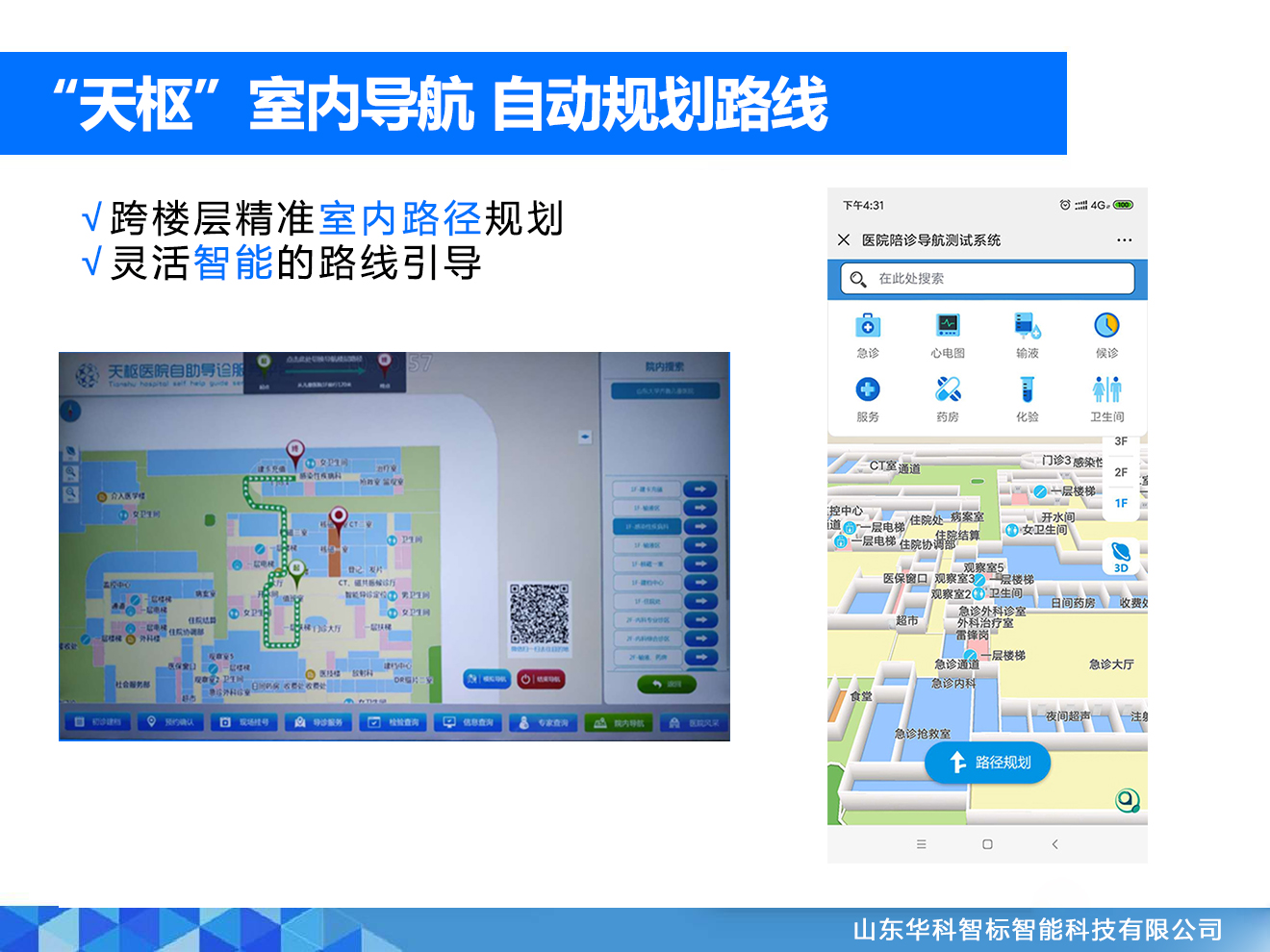Select the 心电图 ECG monitor icon

946,327
